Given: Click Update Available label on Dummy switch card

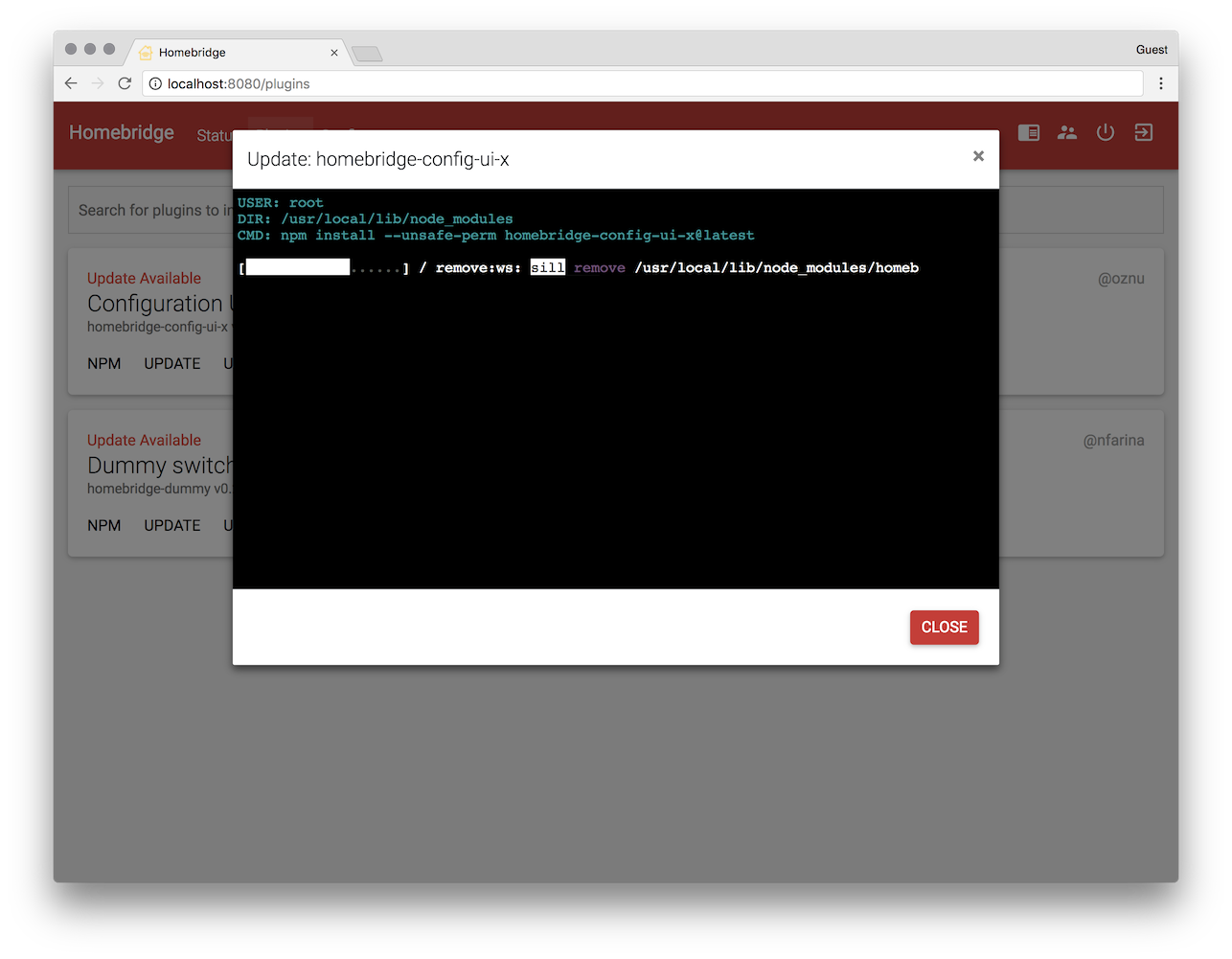Looking at the screenshot, I should point(144,440).
